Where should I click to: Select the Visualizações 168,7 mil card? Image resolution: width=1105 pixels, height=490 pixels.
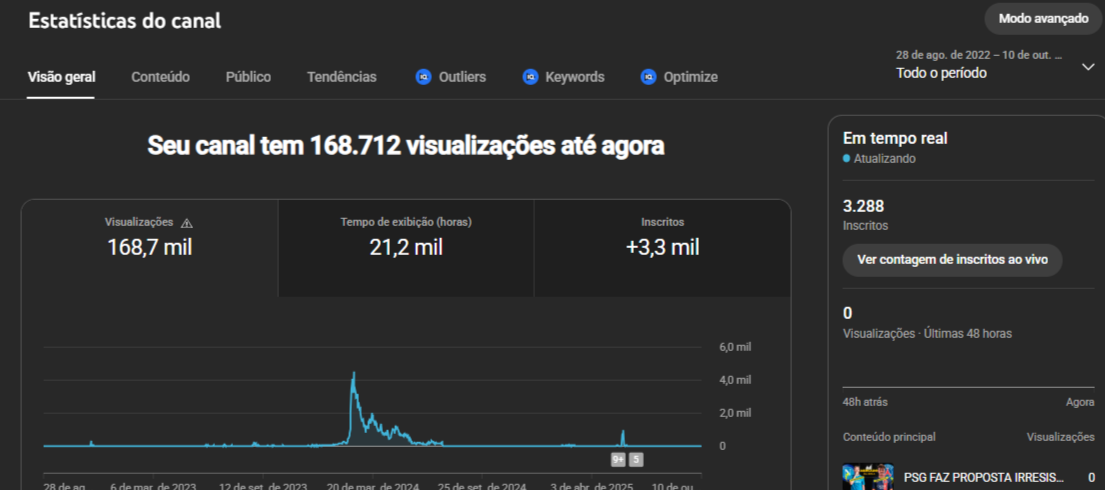(149, 247)
